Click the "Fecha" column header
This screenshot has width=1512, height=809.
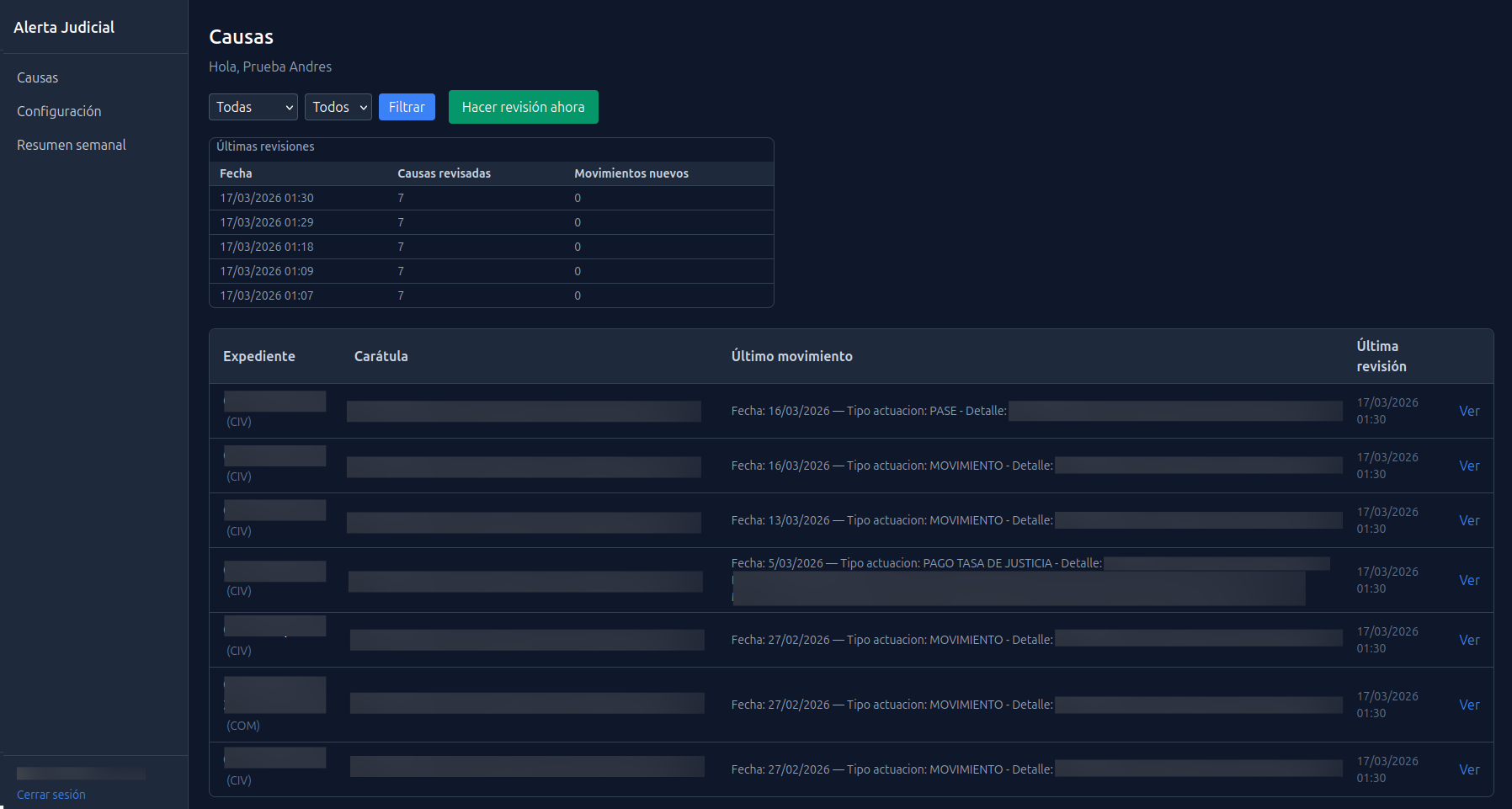pyautogui.click(x=236, y=173)
